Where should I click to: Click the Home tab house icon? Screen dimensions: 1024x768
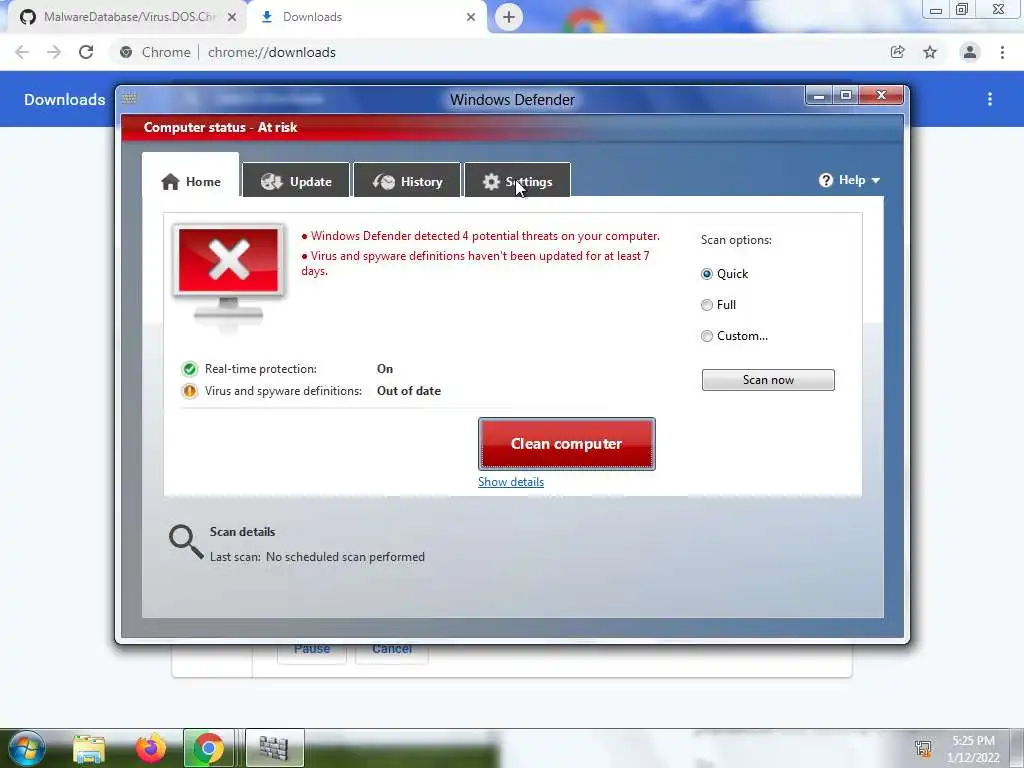click(x=170, y=182)
